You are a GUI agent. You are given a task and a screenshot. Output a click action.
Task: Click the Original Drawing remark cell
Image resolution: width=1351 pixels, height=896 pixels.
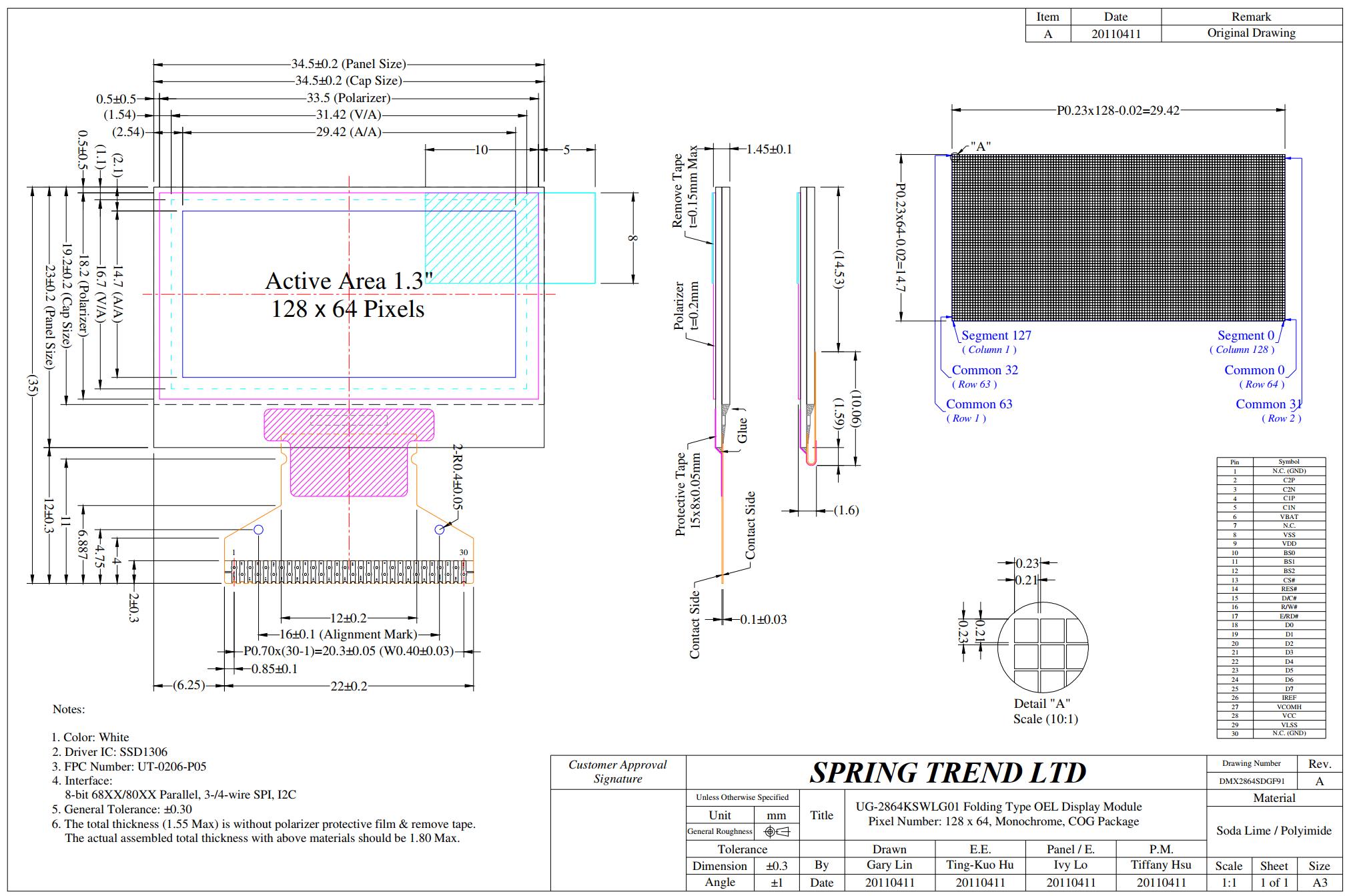1251,33
